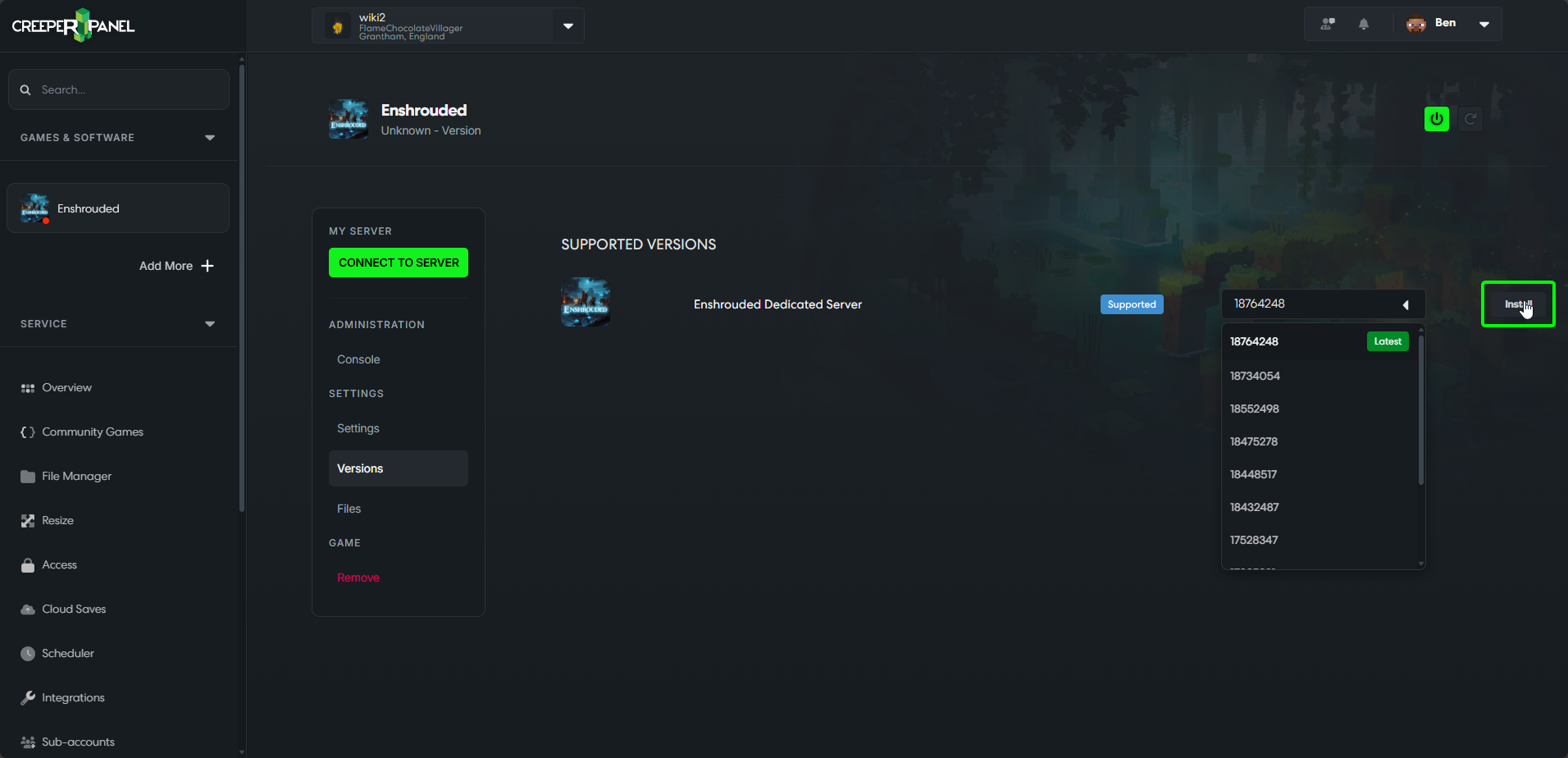1568x758 pixels.
Task: Click the search magnifier icon
Action: coord(25,89)
